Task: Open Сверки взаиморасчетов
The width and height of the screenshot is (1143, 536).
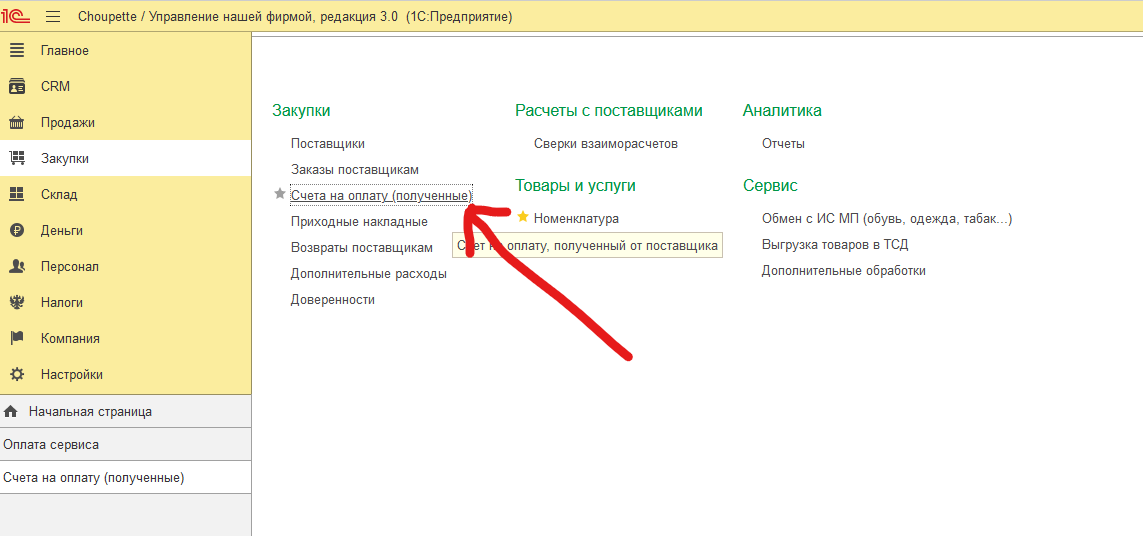Action: coord(606,144)
